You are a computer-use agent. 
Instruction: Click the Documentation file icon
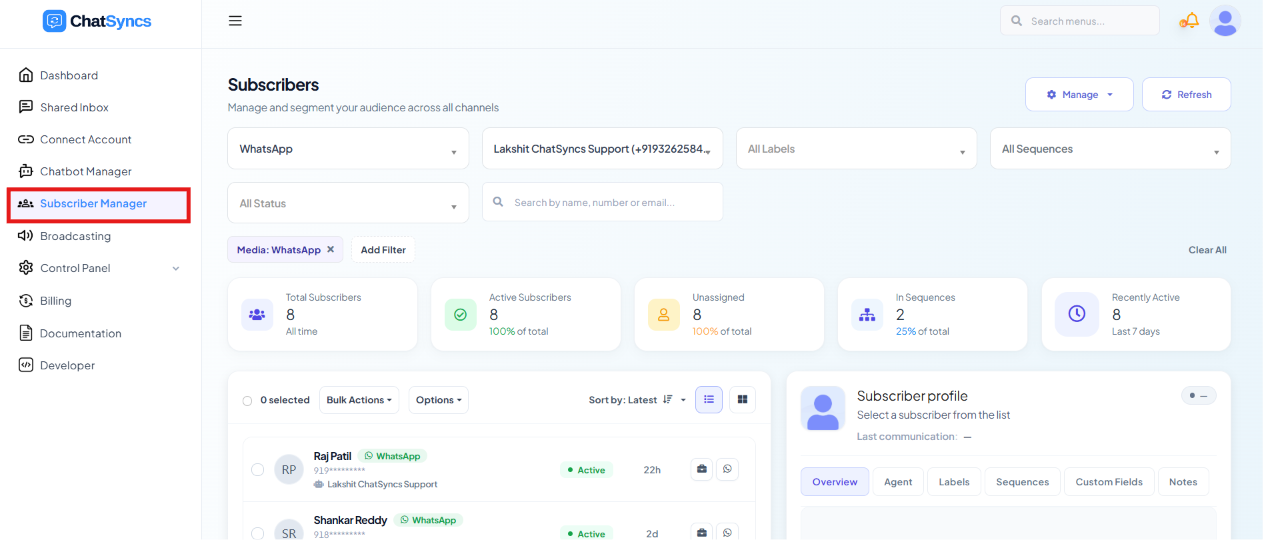pyautogui.click(x=26, y=333)
